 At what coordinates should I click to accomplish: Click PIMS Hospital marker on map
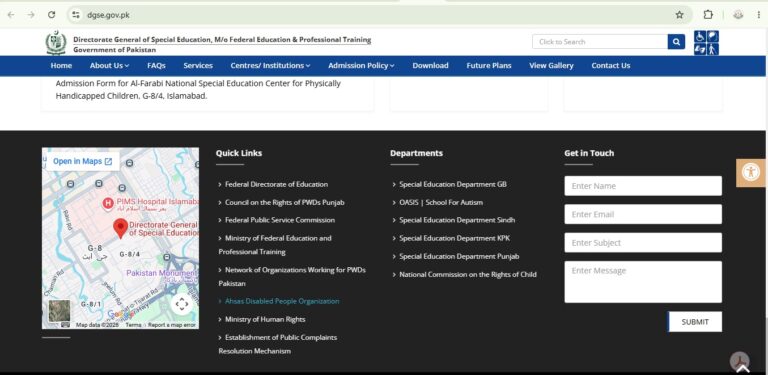(108, 203)
